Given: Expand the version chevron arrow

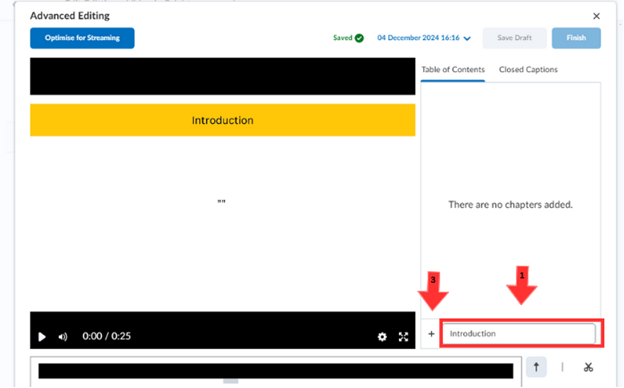Looking at the screenshot, I should 467,39.
